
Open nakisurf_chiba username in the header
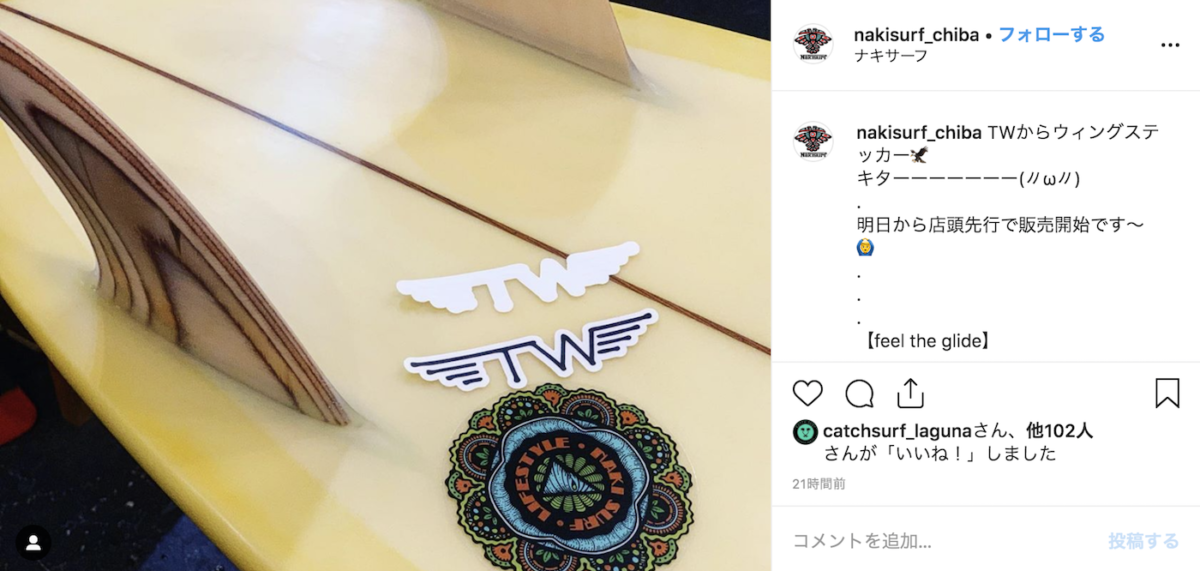point(916,35)
